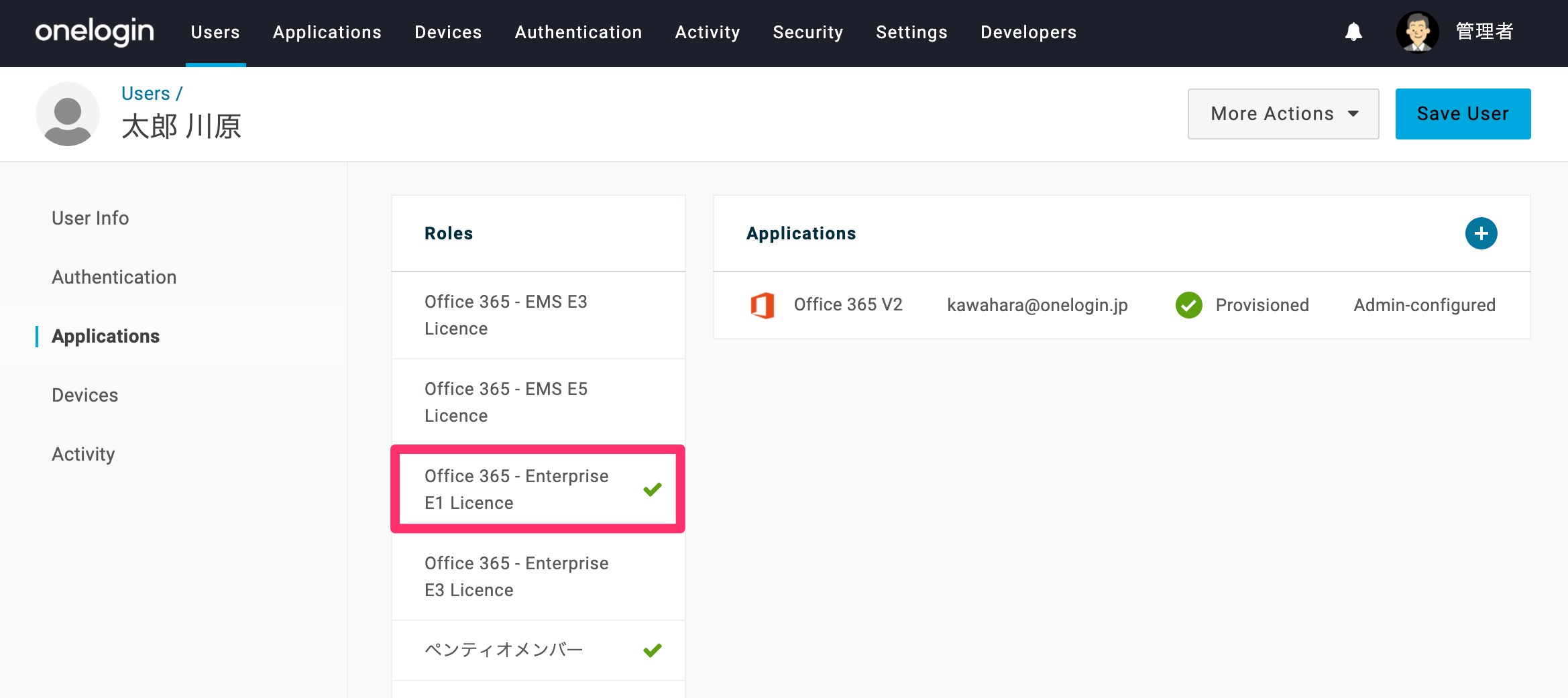Open the Settings menu in the top bar
Screen dimensions: 1568x698
point(911,32)
